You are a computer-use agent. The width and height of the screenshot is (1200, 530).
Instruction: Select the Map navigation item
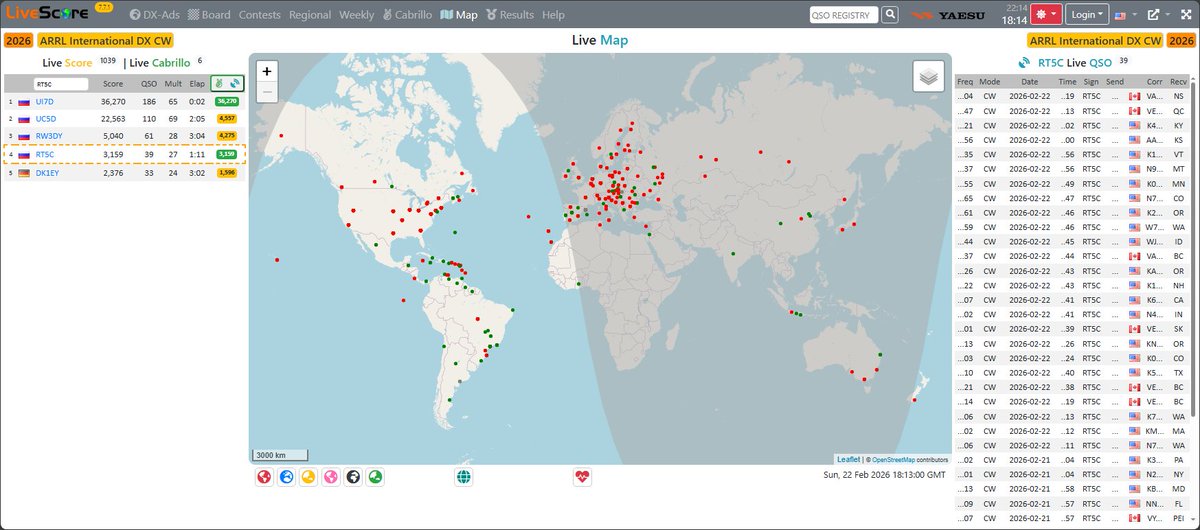click(x=459, y=15)
